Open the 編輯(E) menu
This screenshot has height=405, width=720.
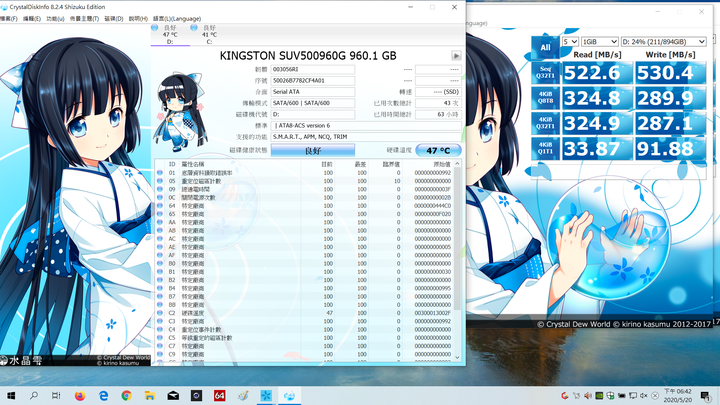[32, 19]
